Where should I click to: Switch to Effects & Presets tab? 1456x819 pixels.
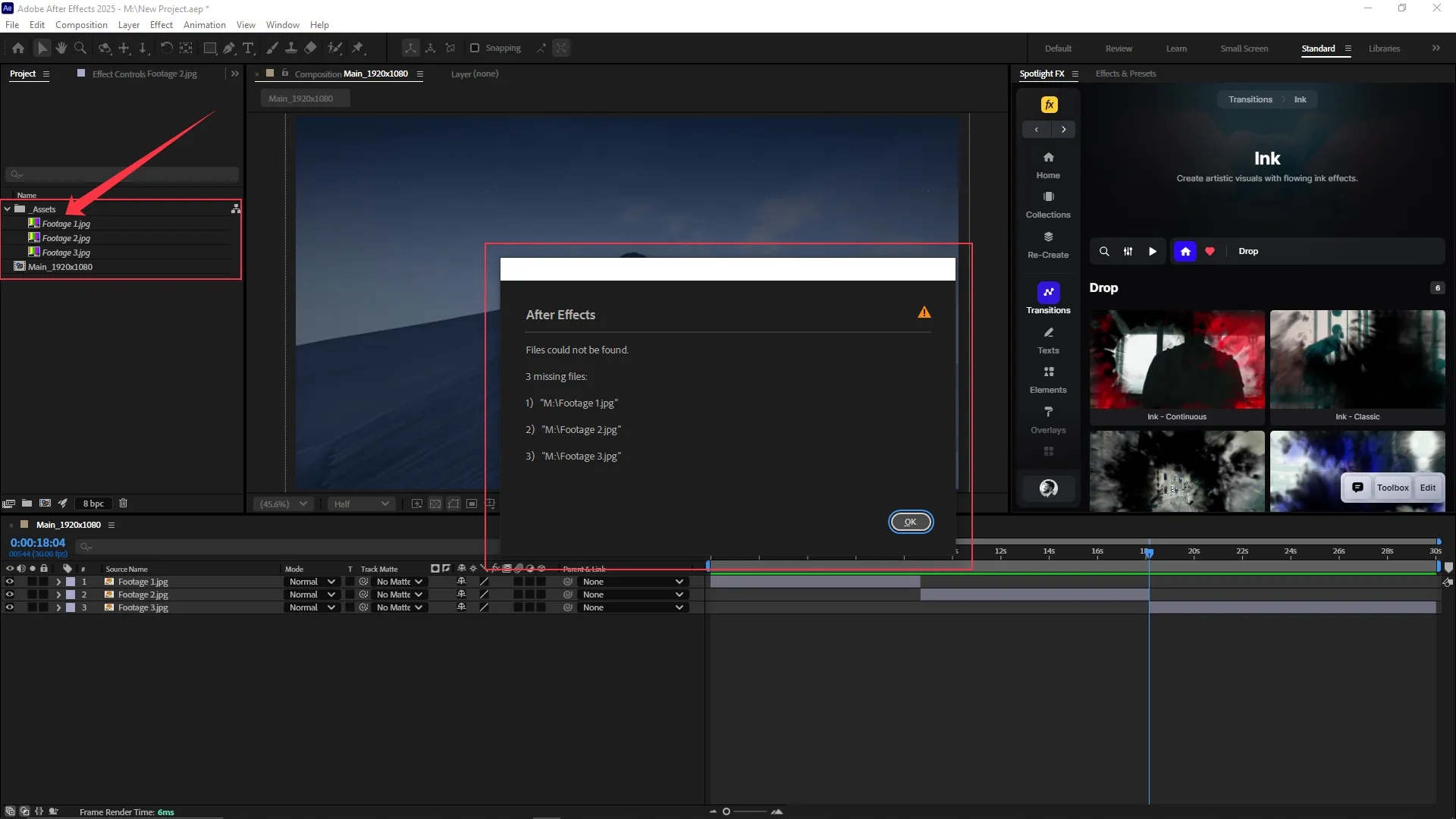click(x=1125, y=74)
